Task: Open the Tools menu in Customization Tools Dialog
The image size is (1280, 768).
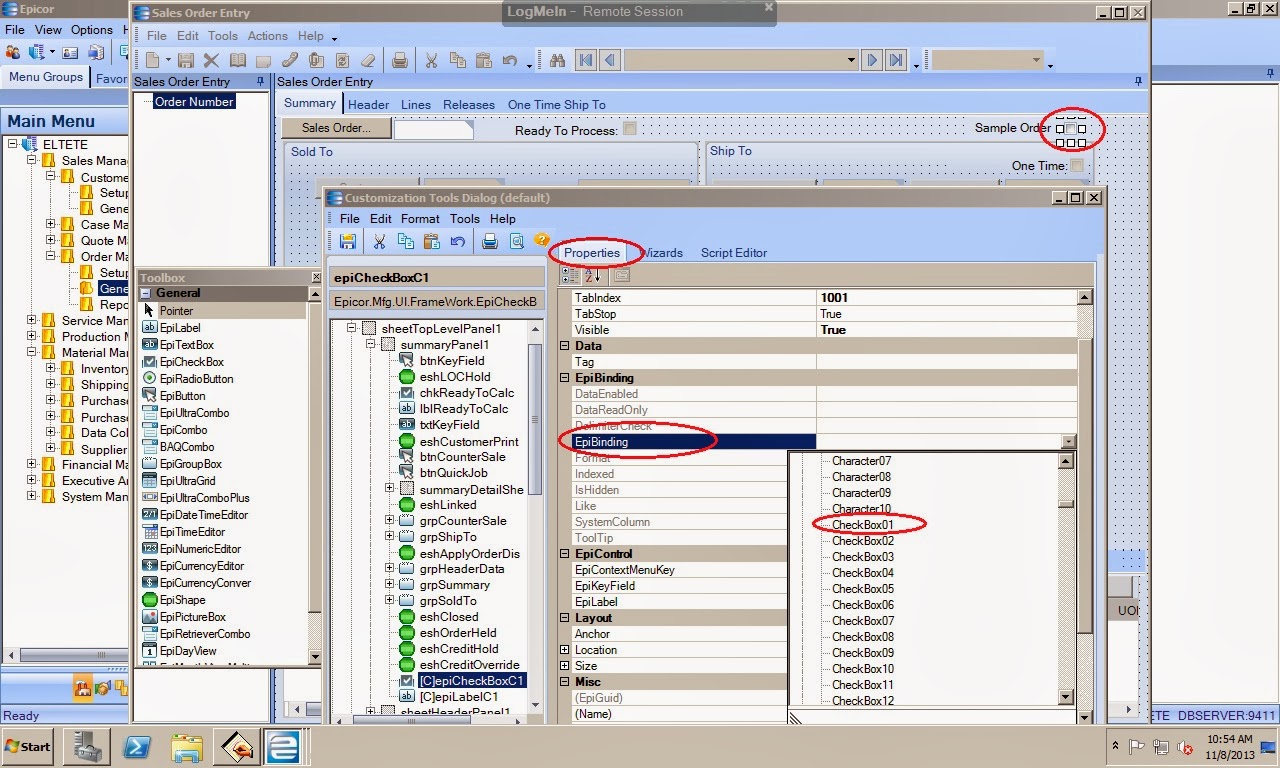Action: (x=464, y=218)
